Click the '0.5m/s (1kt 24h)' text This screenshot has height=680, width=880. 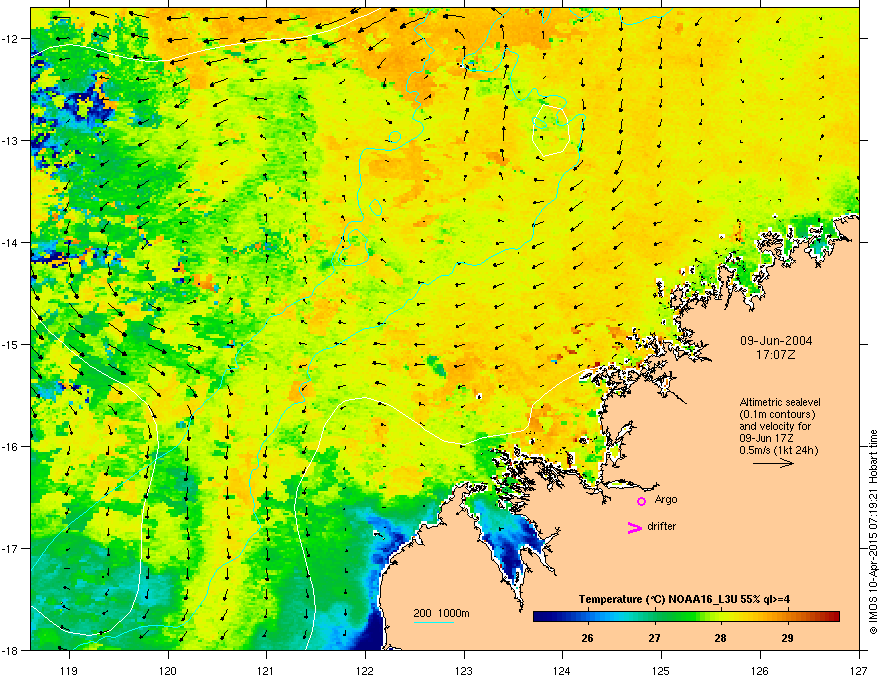click(x=779, y=450)
